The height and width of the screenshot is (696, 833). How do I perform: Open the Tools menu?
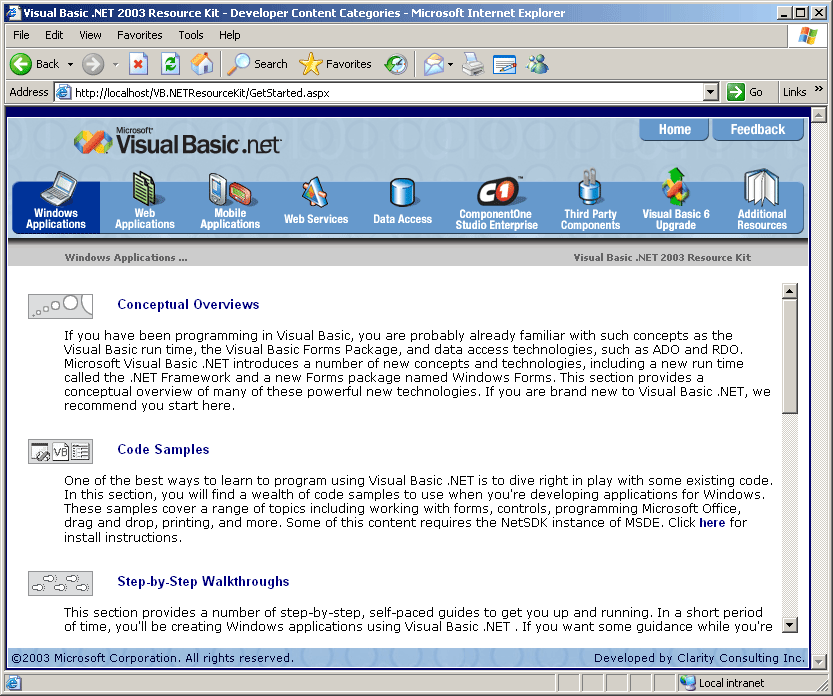(191, 35)
